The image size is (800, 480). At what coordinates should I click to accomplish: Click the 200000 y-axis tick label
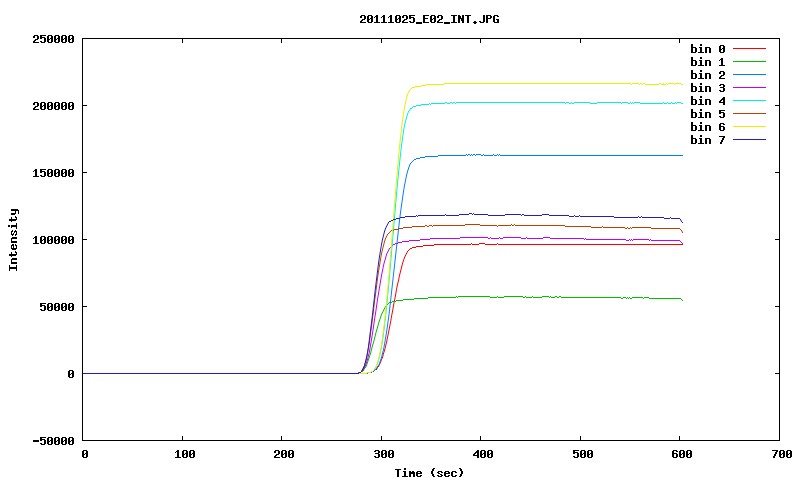point(53,106)
